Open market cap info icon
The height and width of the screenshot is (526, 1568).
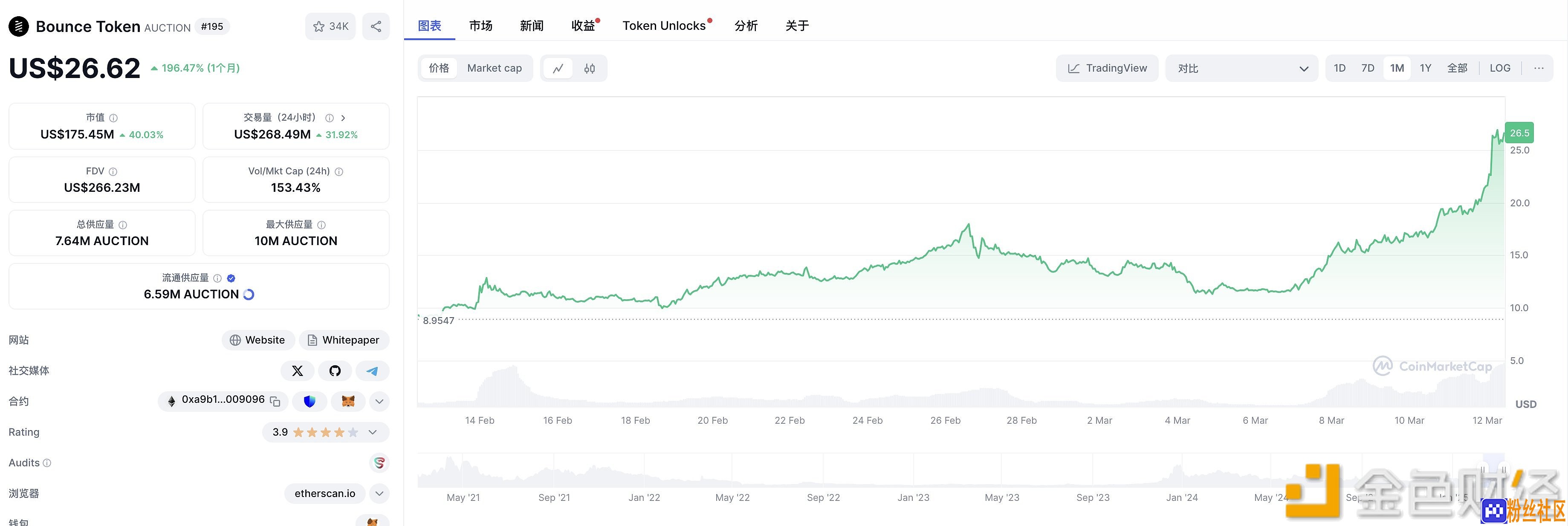click(x=113, y=118)
